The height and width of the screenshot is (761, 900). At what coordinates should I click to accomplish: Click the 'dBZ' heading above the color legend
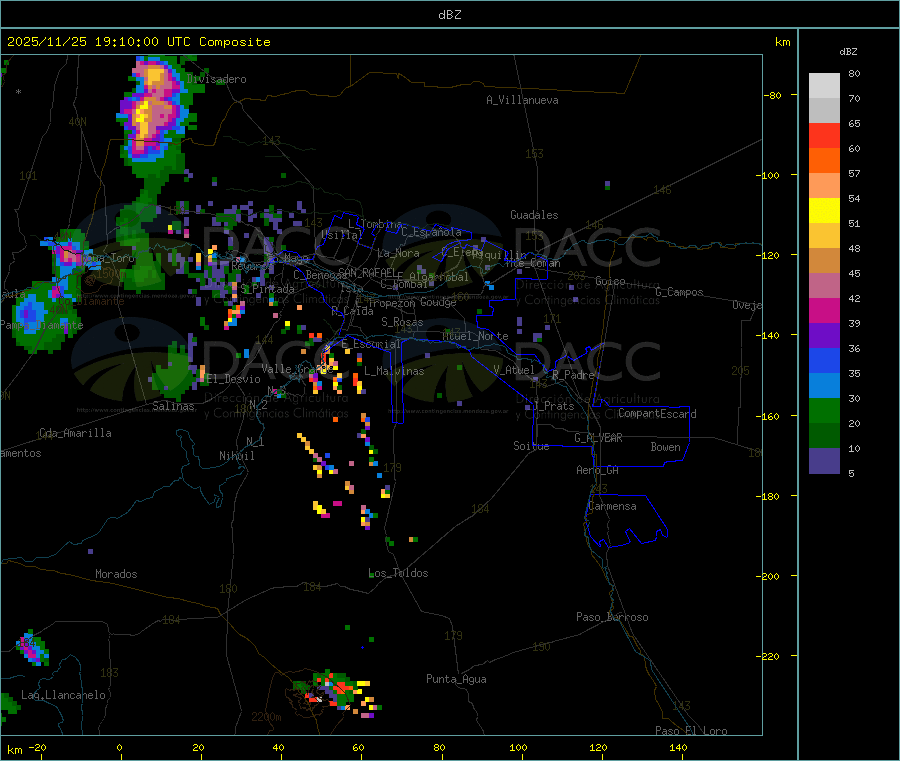(848, 52)
